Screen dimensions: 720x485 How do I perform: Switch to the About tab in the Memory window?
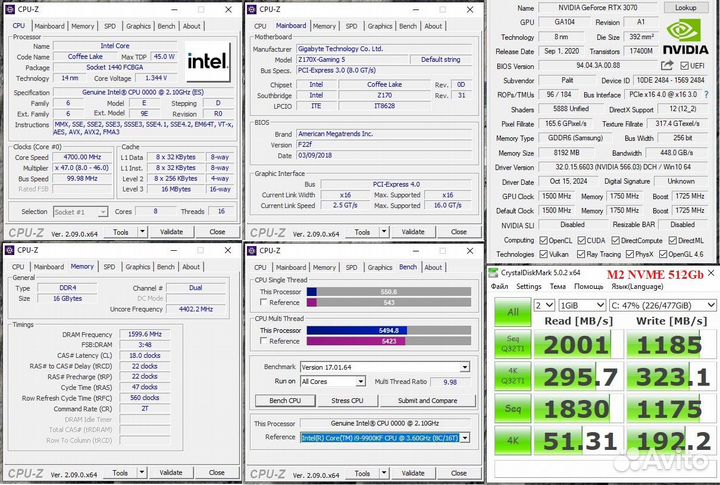point(191,267)
